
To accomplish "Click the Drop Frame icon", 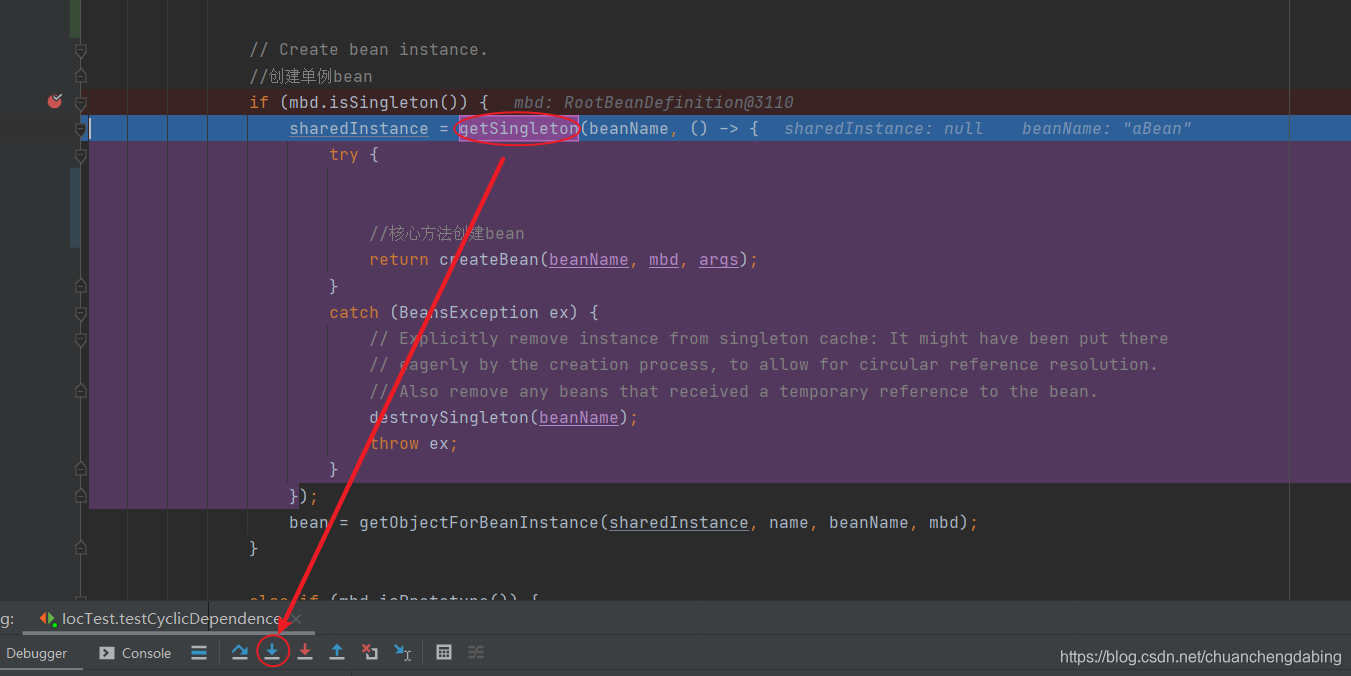I will click(x=370, y=652).
